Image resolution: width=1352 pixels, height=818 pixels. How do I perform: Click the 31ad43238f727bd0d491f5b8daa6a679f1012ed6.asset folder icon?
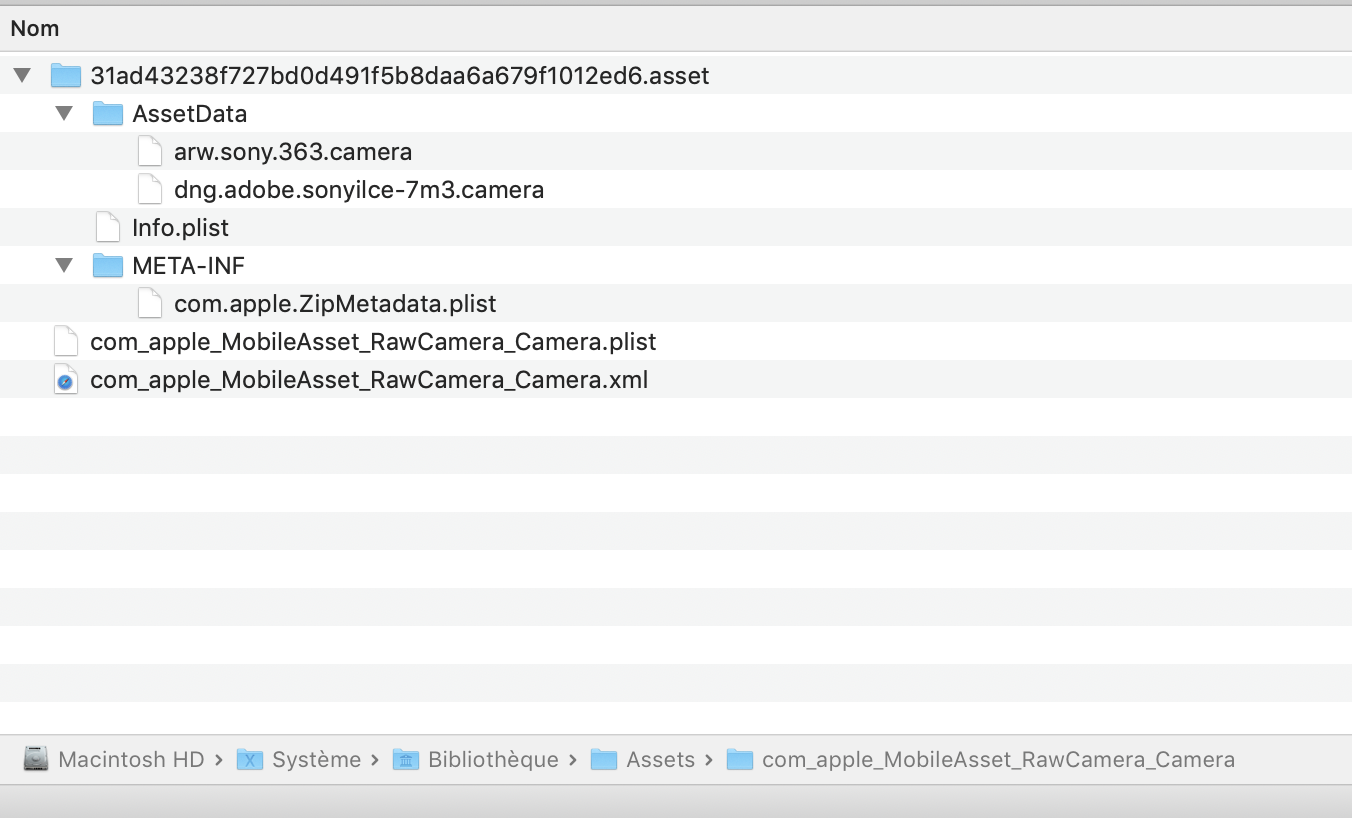pos(66,76)
